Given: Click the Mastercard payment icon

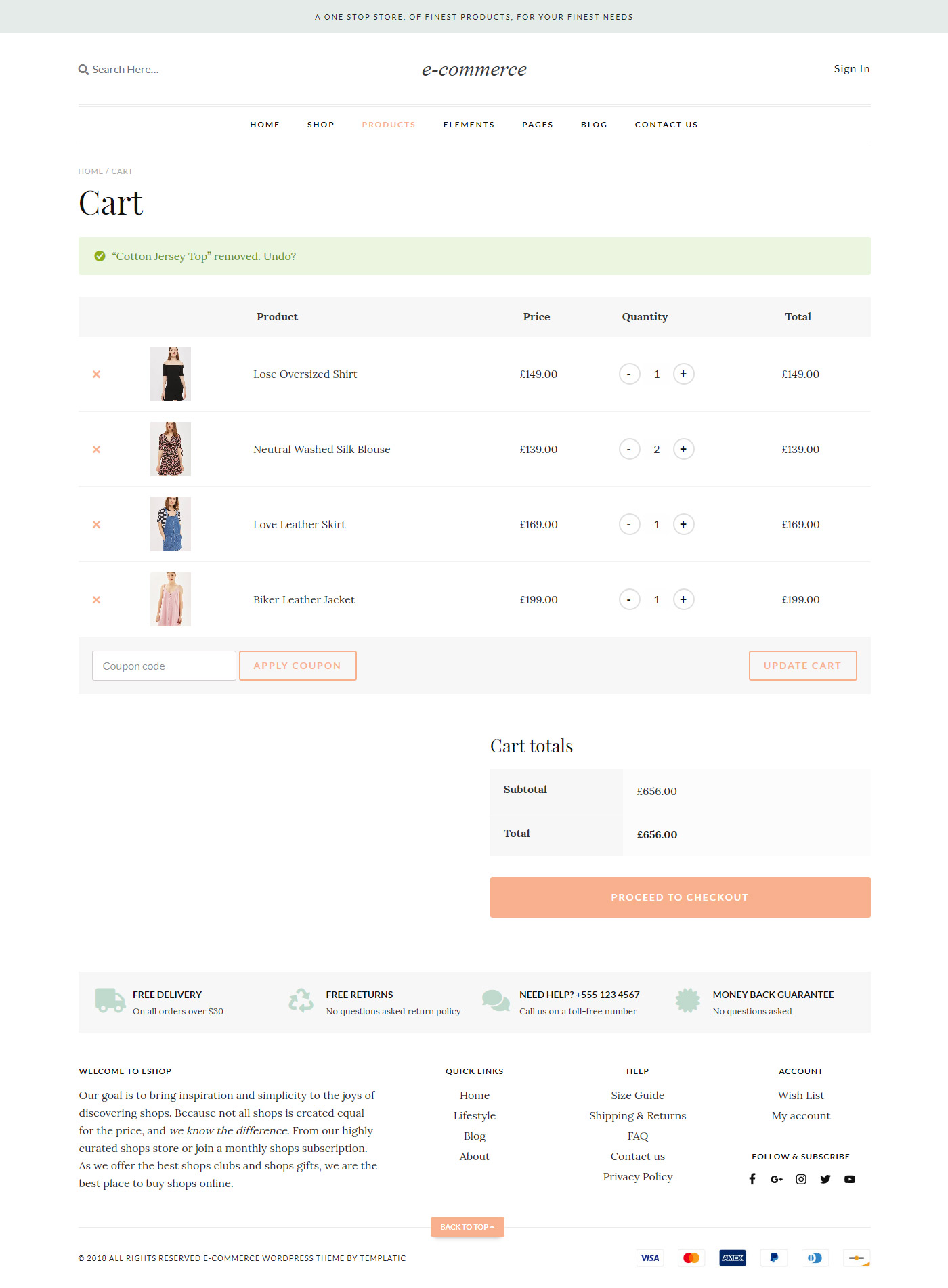Looking at the screenshot, I should tap(691, 1258).
